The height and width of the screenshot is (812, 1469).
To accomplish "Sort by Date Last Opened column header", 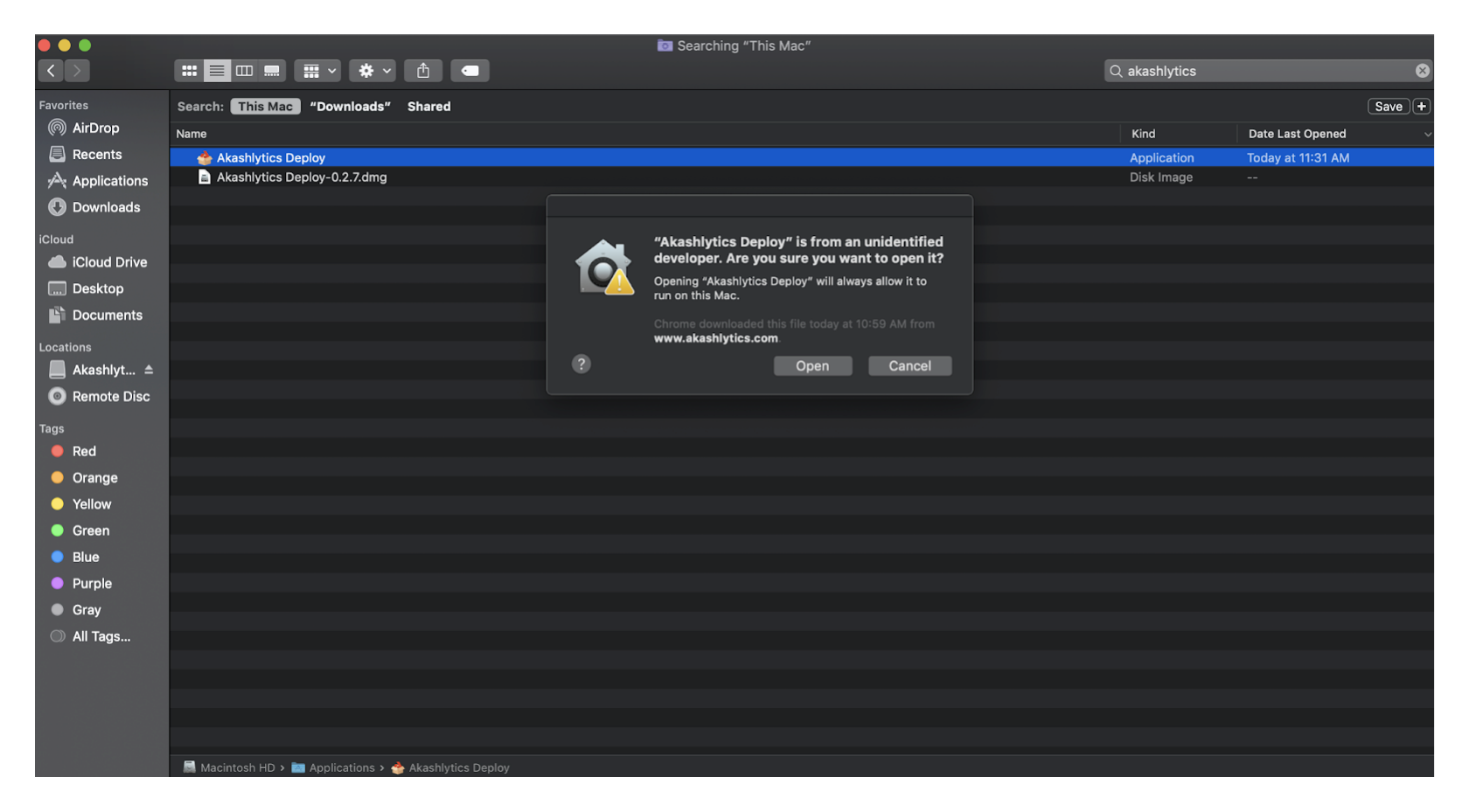I will click(1297, 134).
